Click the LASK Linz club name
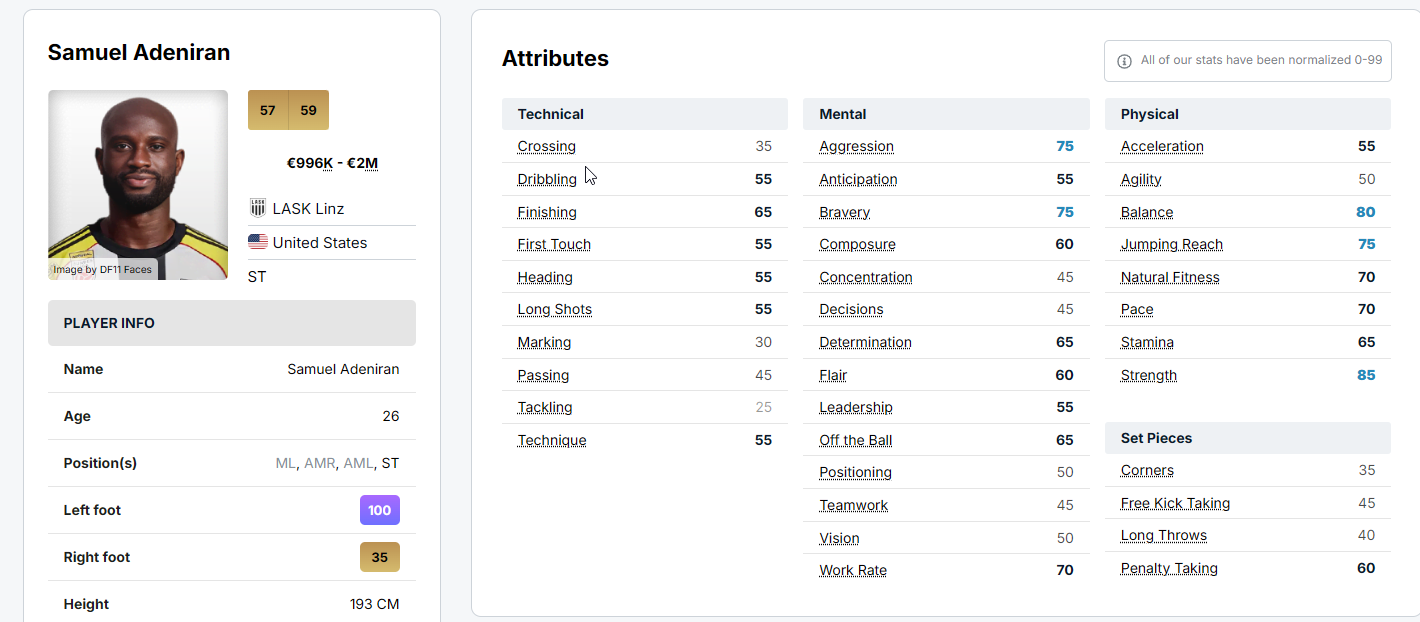 (308, 209)
